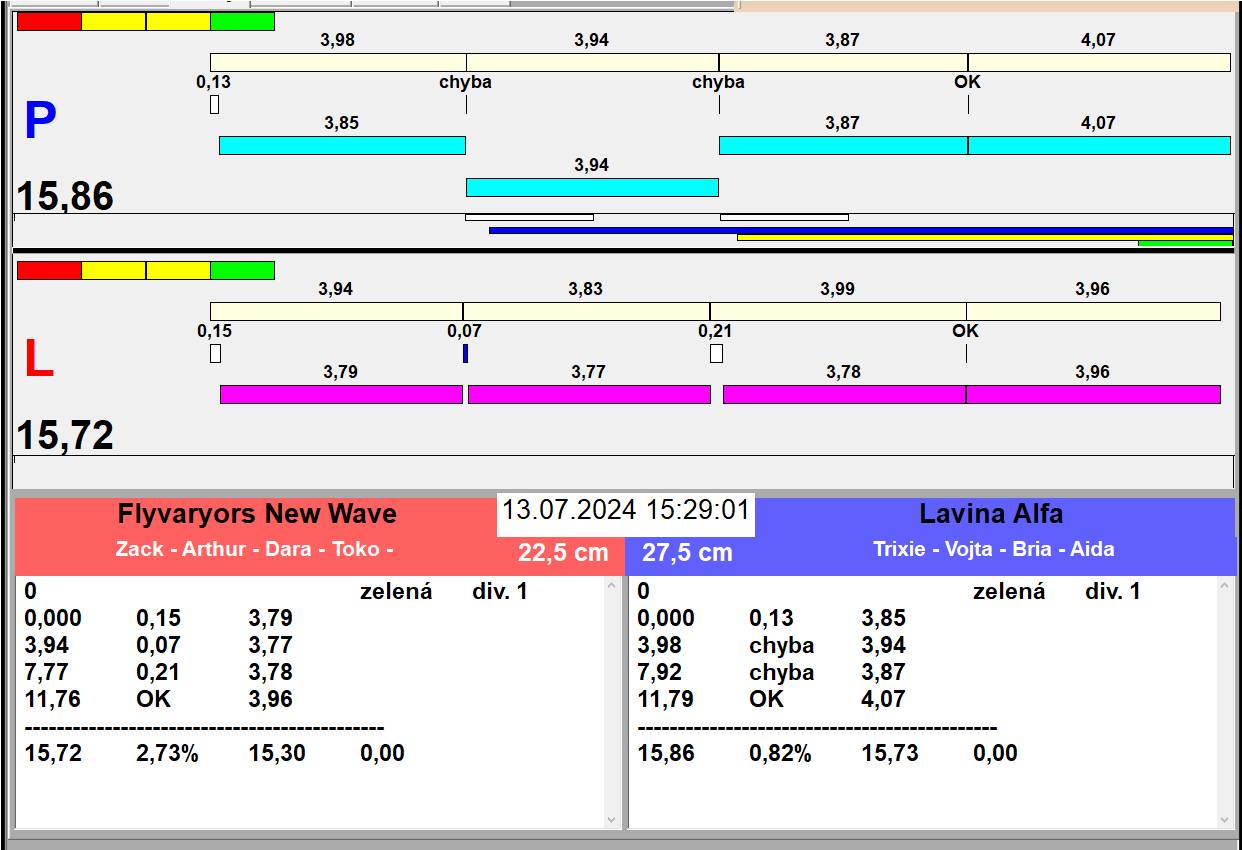This screenshot has width=1242, height=850.
Task: Click the blue lane letter P
Action: click(x=40, y=122)
